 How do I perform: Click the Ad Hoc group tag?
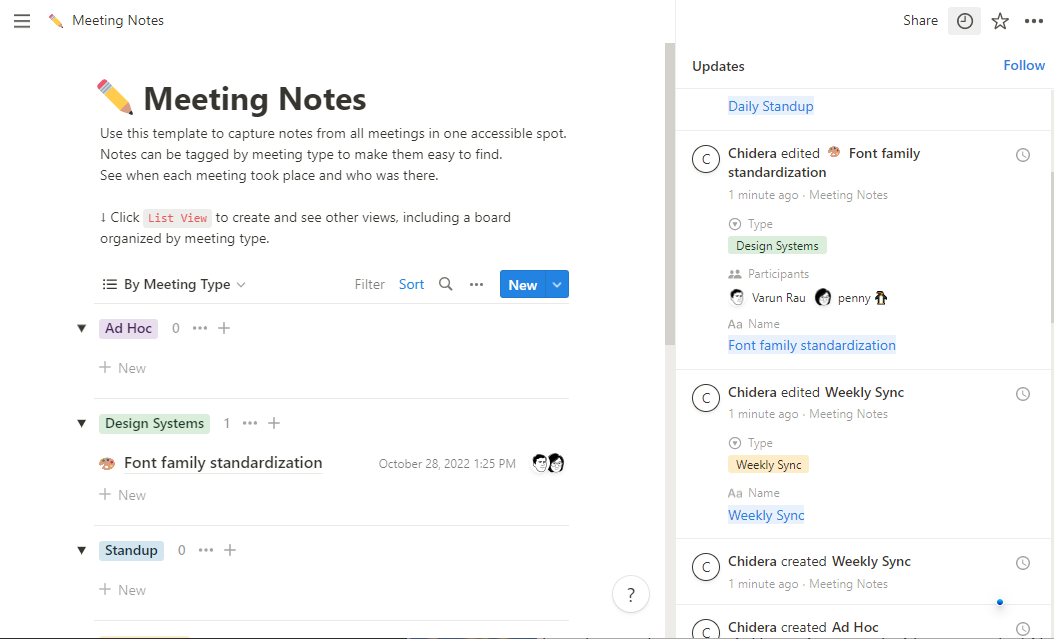click(128, 329)
